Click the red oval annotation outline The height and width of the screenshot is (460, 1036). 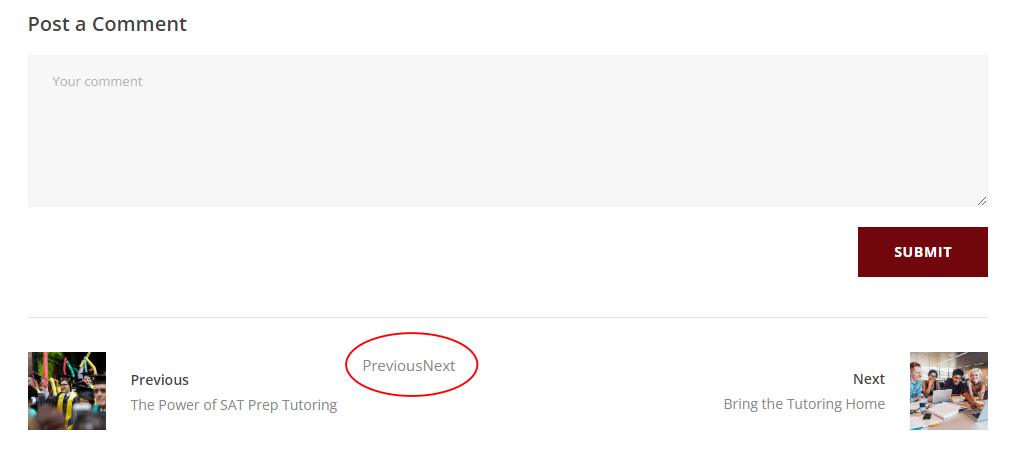(x=412, y=333)
